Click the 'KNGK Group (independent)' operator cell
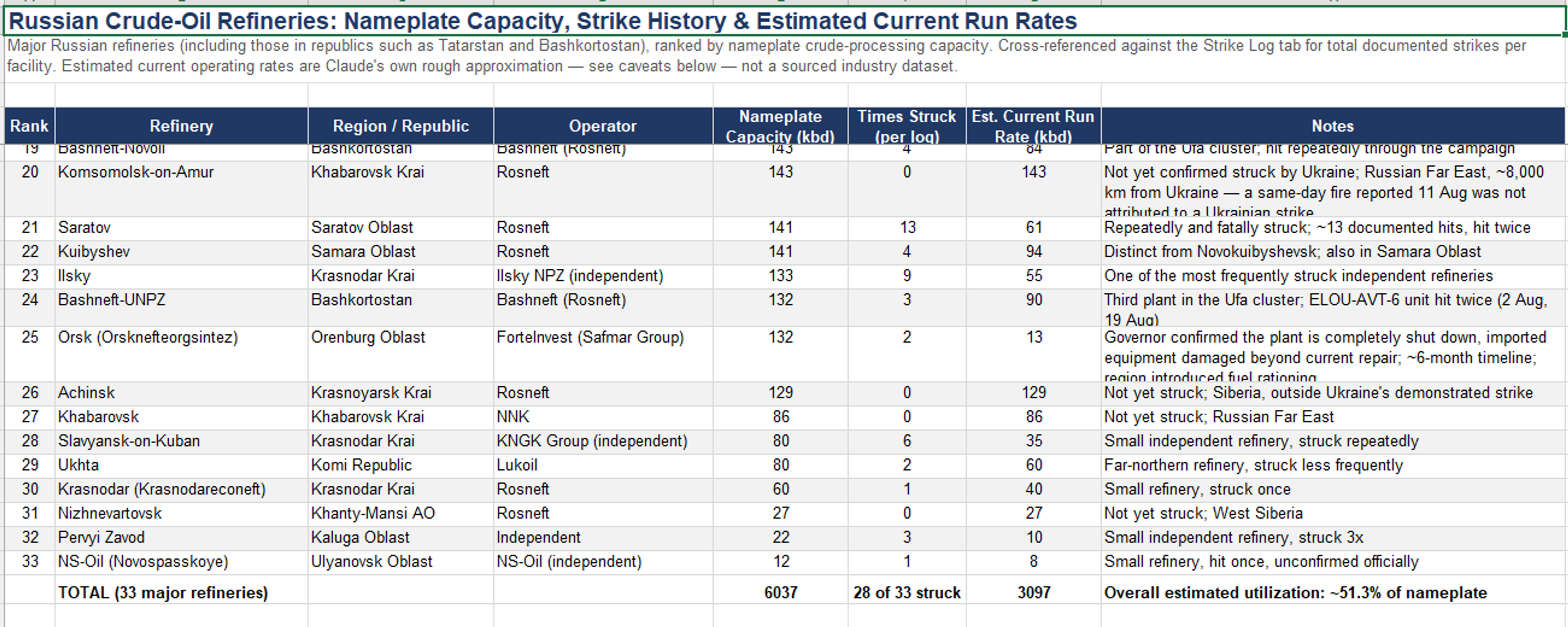 [603, 441]
